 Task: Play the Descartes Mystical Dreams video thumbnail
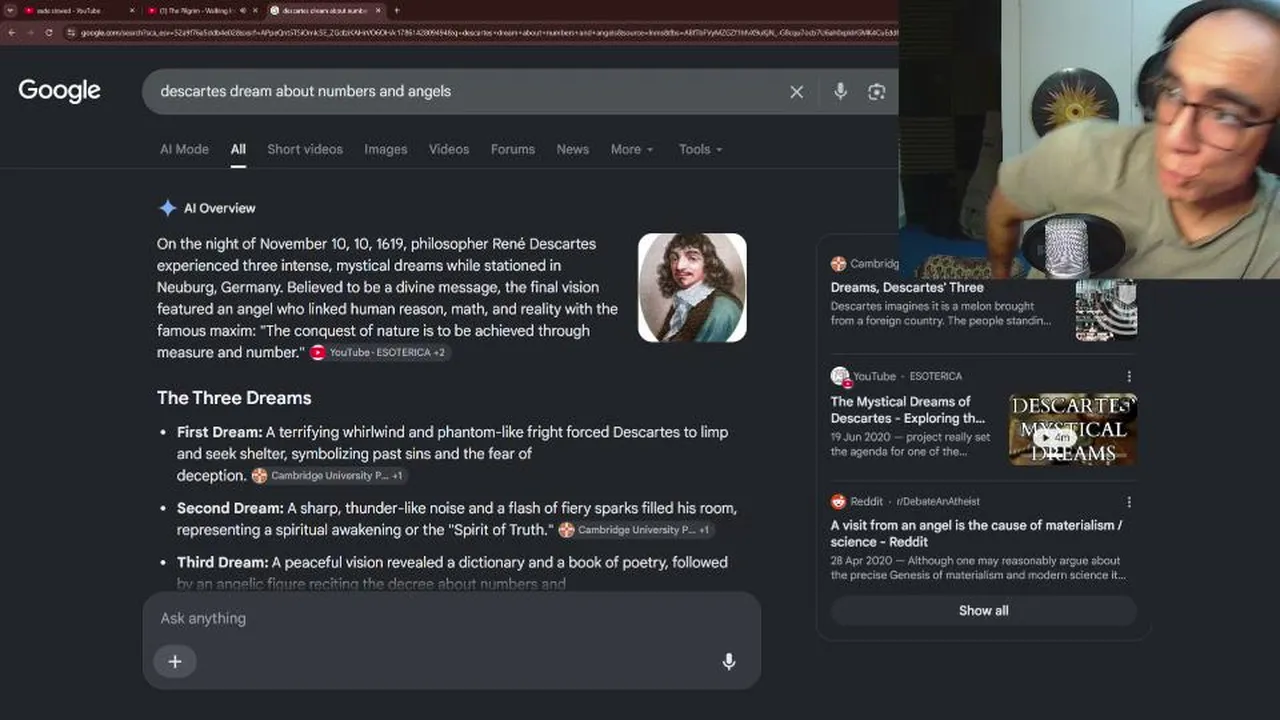(1073, 430)
